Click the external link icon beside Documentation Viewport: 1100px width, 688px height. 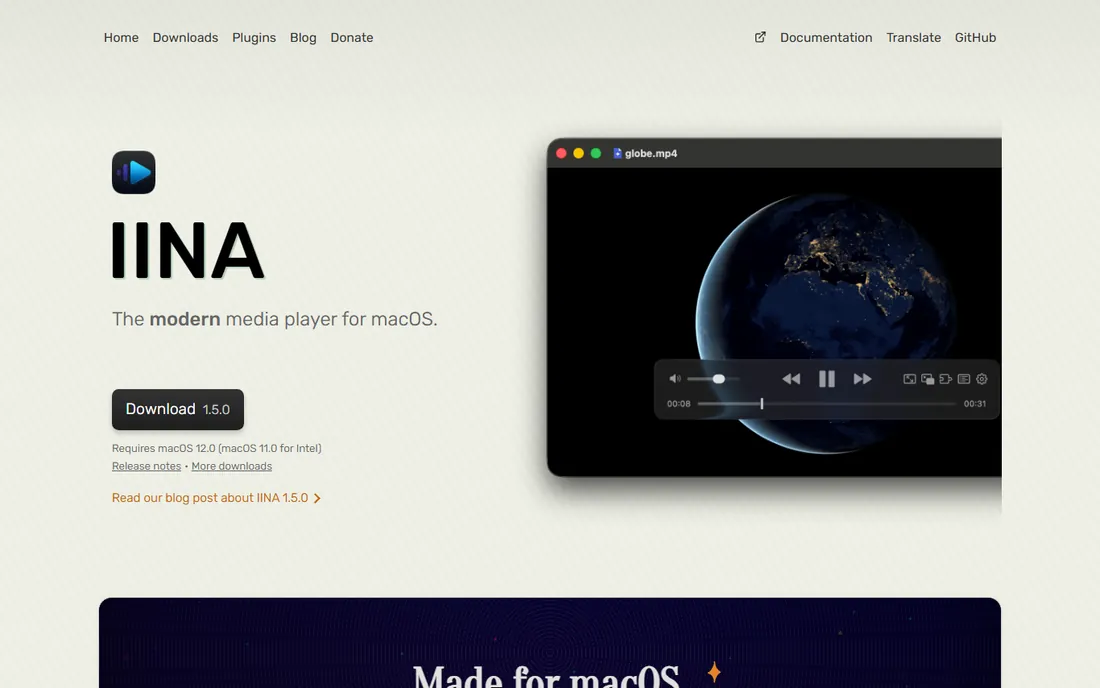(x=760, y=37)
